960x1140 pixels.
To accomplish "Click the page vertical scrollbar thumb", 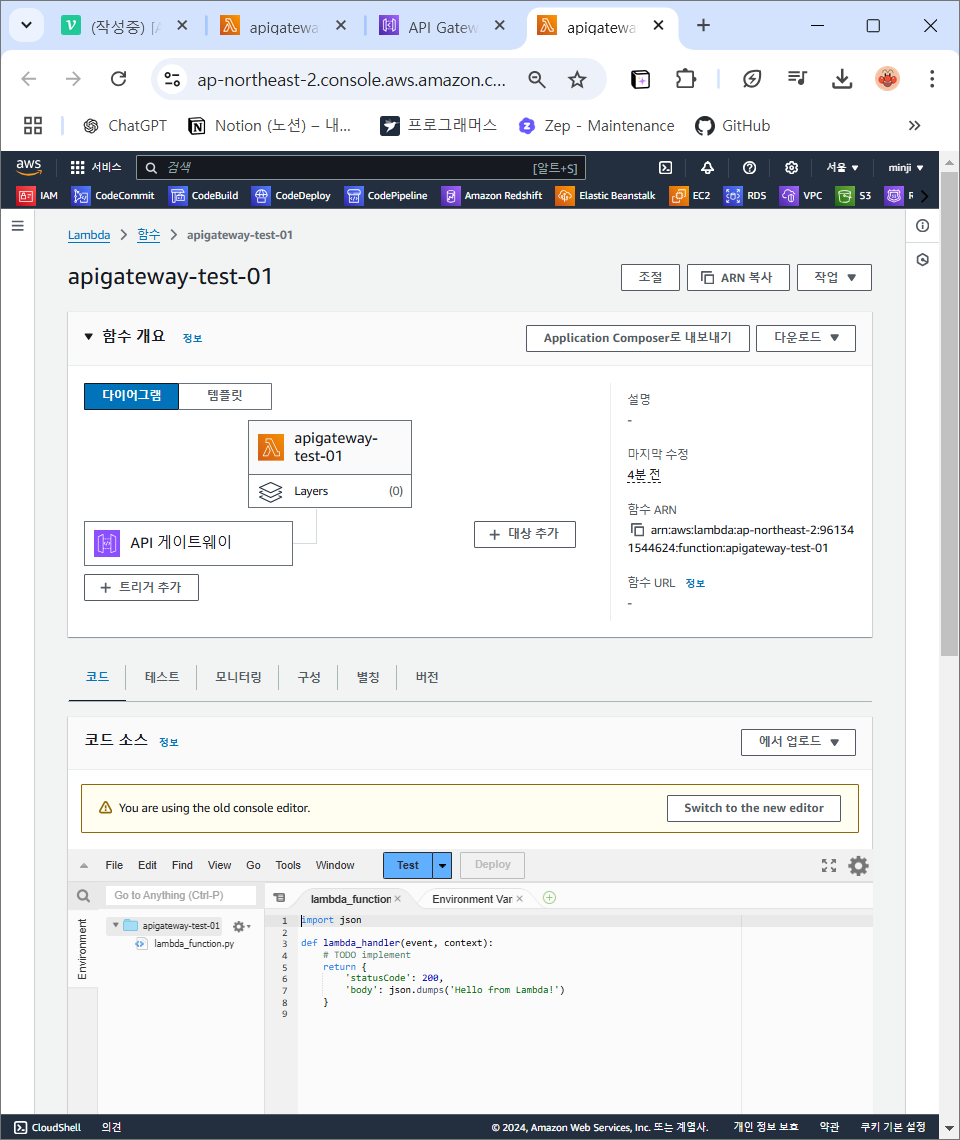I will click(x=949, y=414).
